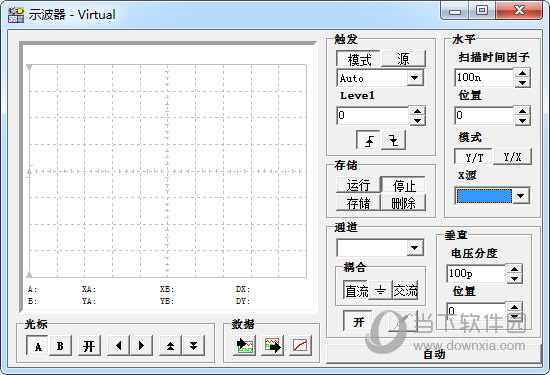
Task: Open the Auto trigger mode dropdown
Action: [414, 78]
